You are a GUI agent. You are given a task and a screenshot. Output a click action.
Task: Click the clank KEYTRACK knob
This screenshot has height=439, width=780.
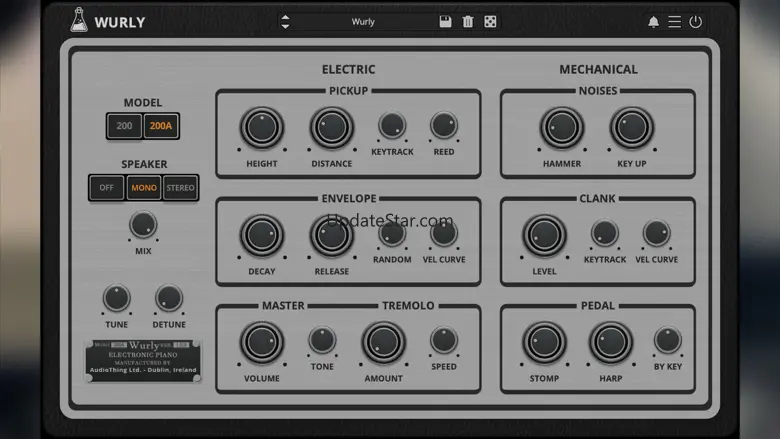(x=605, y=233)
